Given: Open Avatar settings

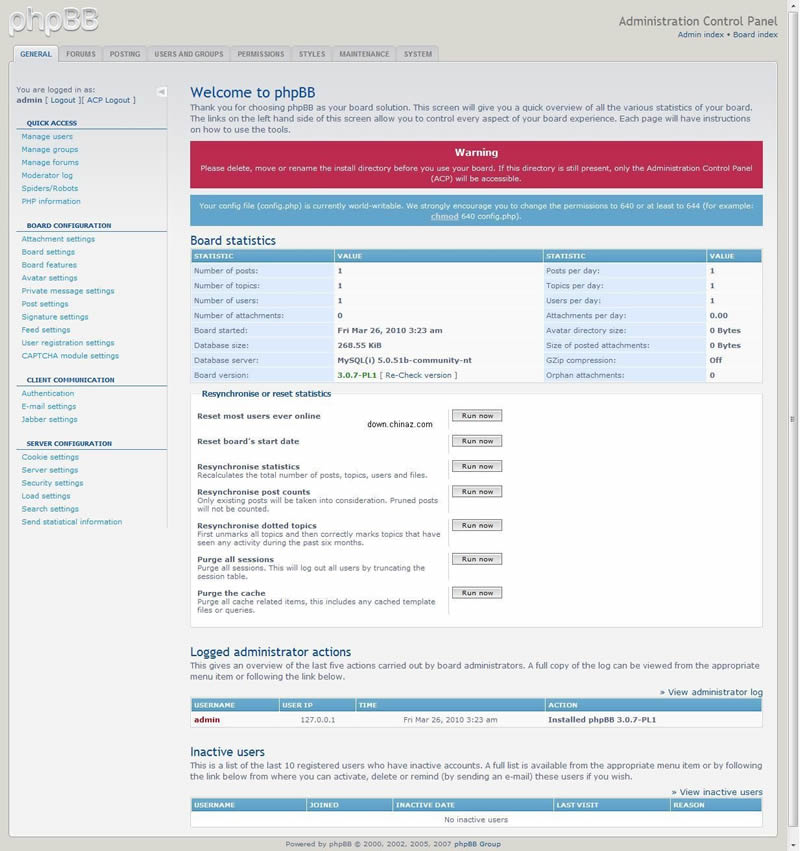Looking at the screenshot, I should [49, 278].
